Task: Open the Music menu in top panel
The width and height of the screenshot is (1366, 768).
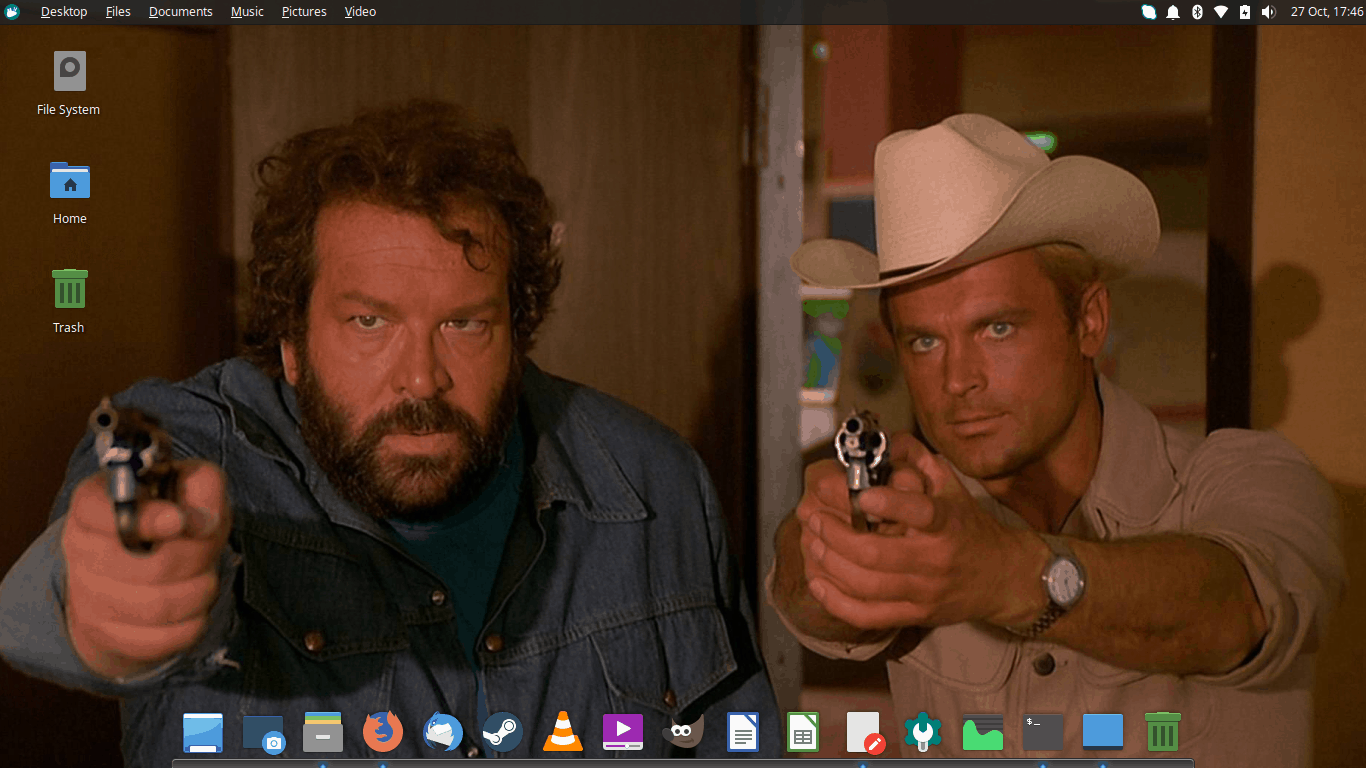Action: click(x=247, y=12)
